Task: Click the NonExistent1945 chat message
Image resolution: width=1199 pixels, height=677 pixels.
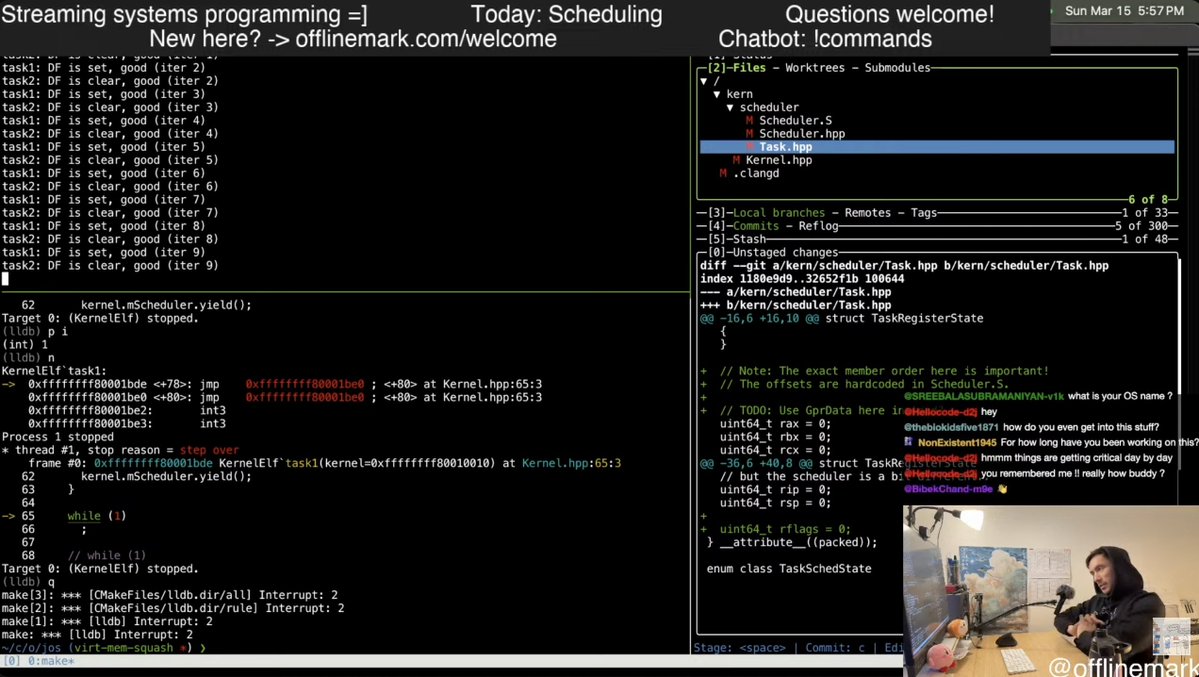Action: tap(1051, 442)
